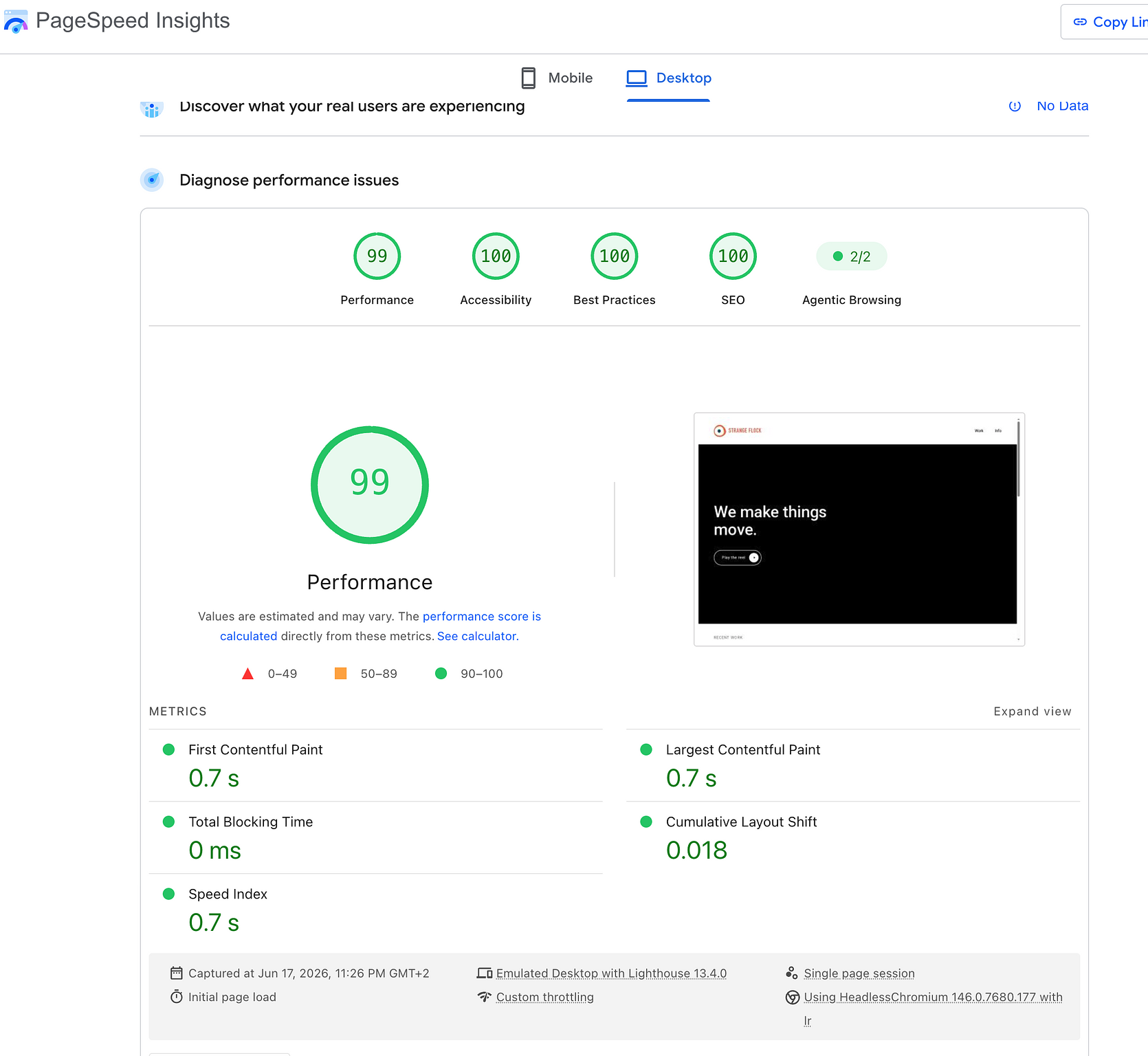Click the calendar Captured at icon
The height and width of the screenshot is (1056, 1148).
point(177,973)
